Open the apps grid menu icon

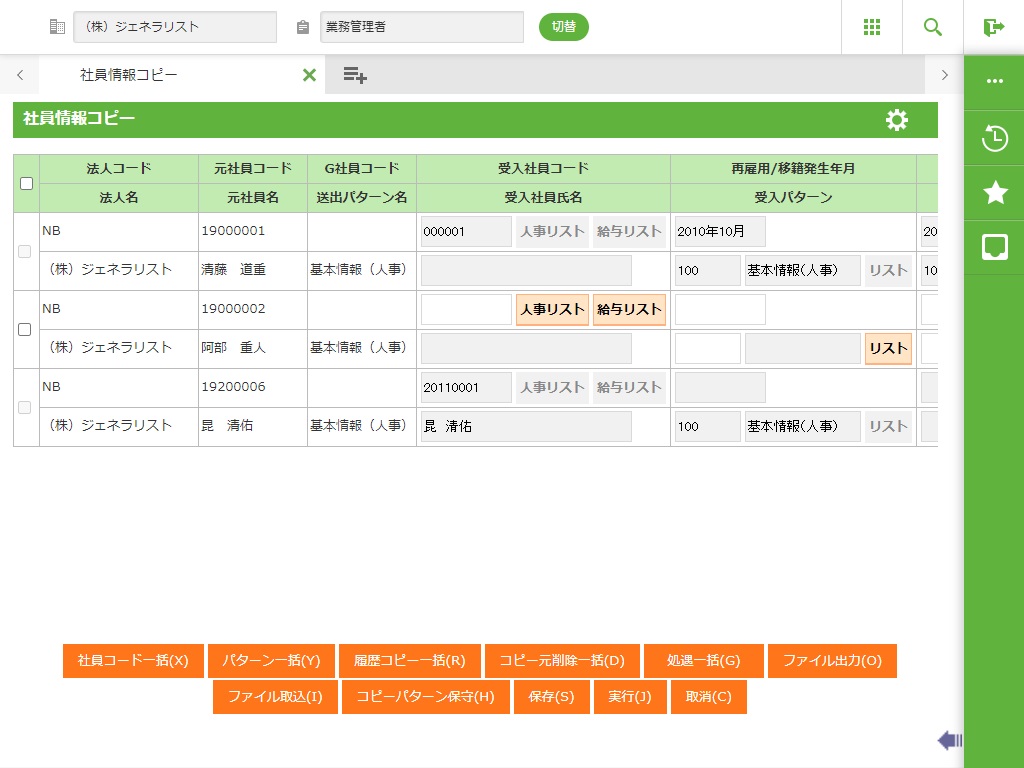(x=872, y=27)
